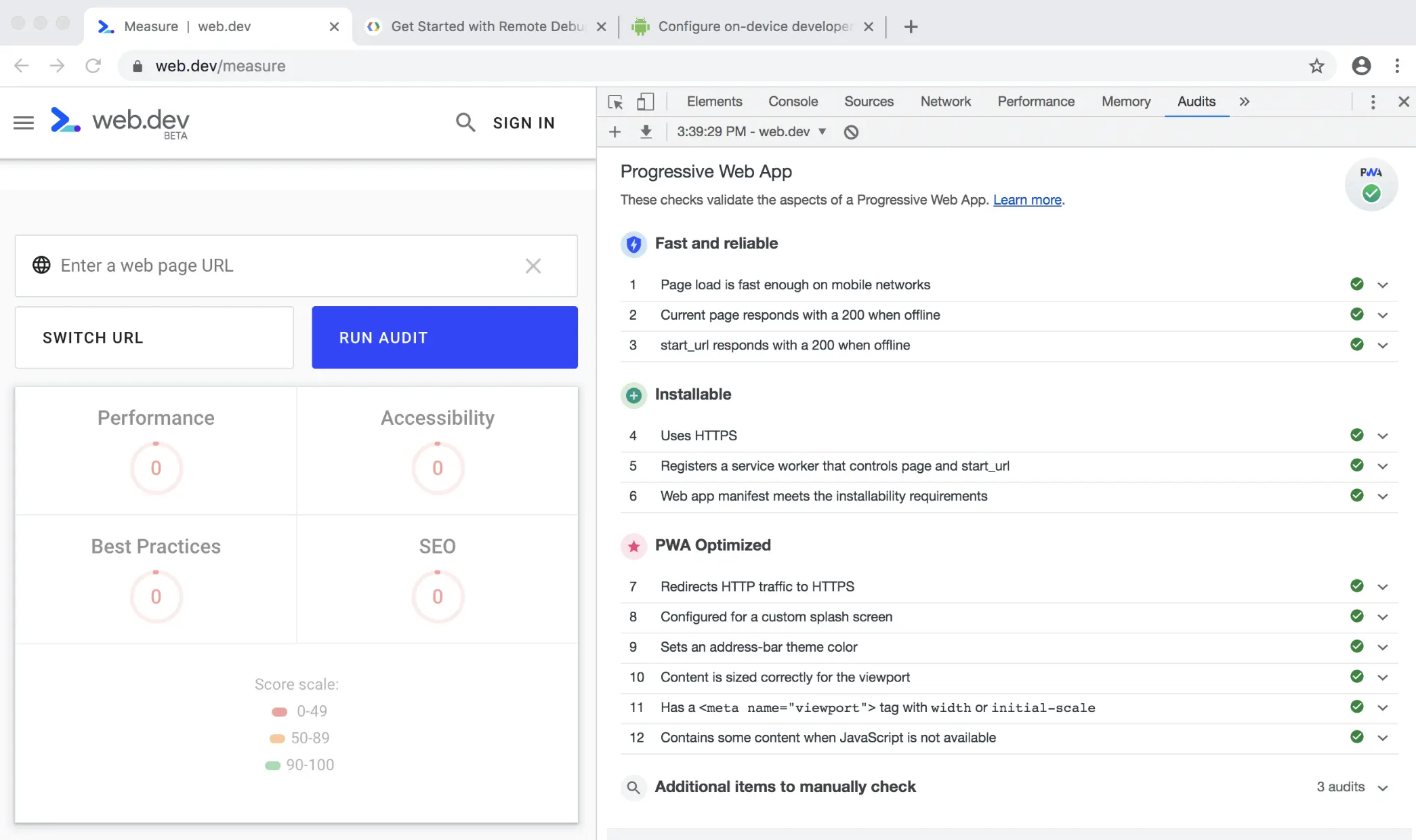Open the 3:39:29 PM report dropdown
The width and height of the screenshot is (1416, 840).
click(752, 131)
